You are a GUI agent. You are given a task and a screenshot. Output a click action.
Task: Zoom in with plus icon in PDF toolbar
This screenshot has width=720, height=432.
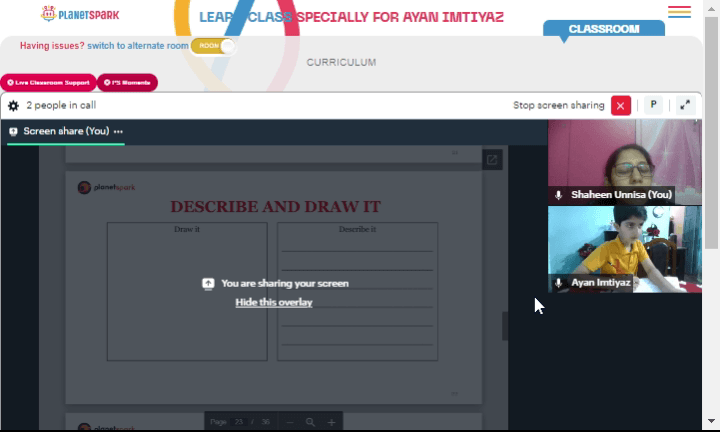tap(332, 422)
